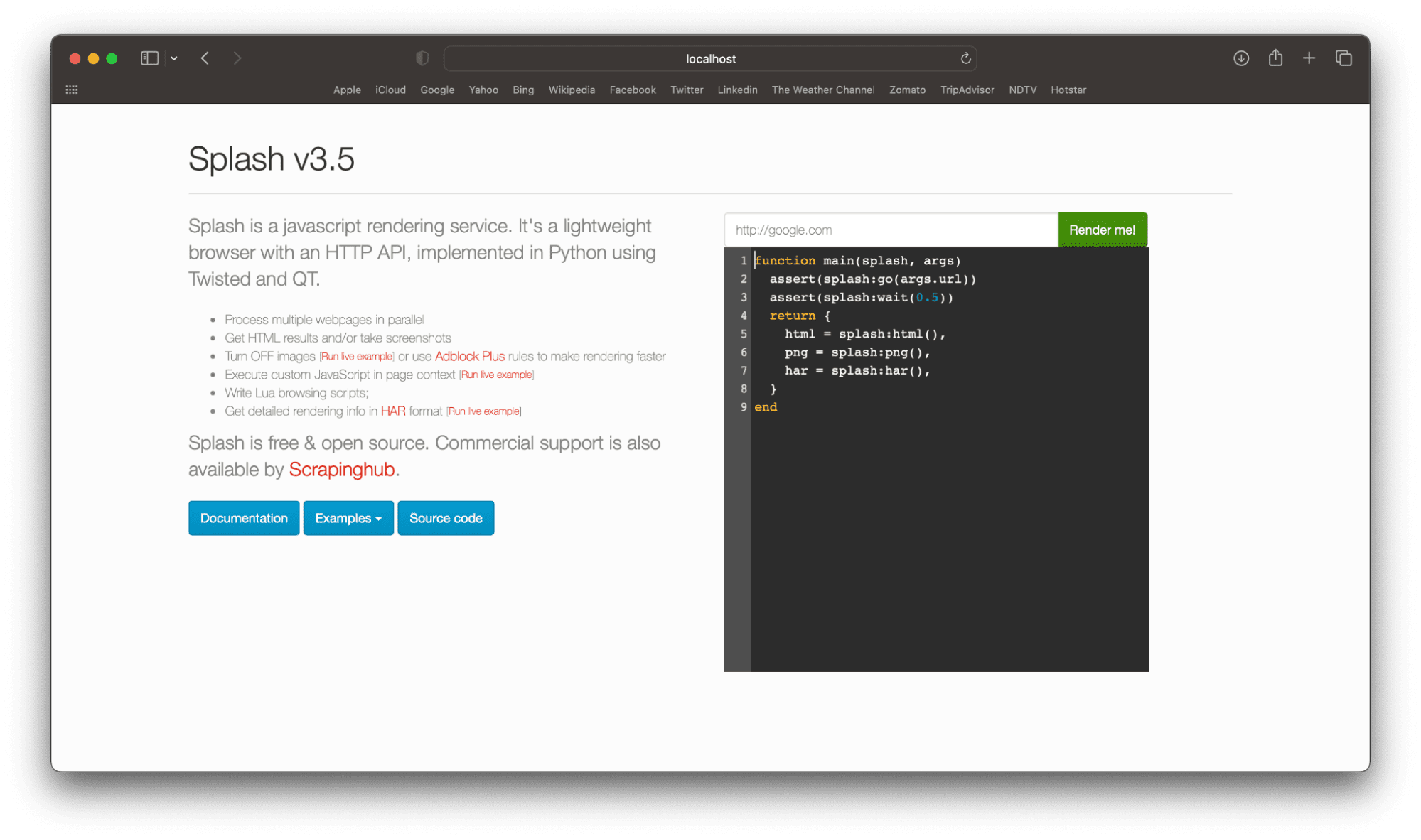This screenshot has width=1421, height=840.
Task: Click the 'png = splash:png(),' code line
Action: (857, 352)
